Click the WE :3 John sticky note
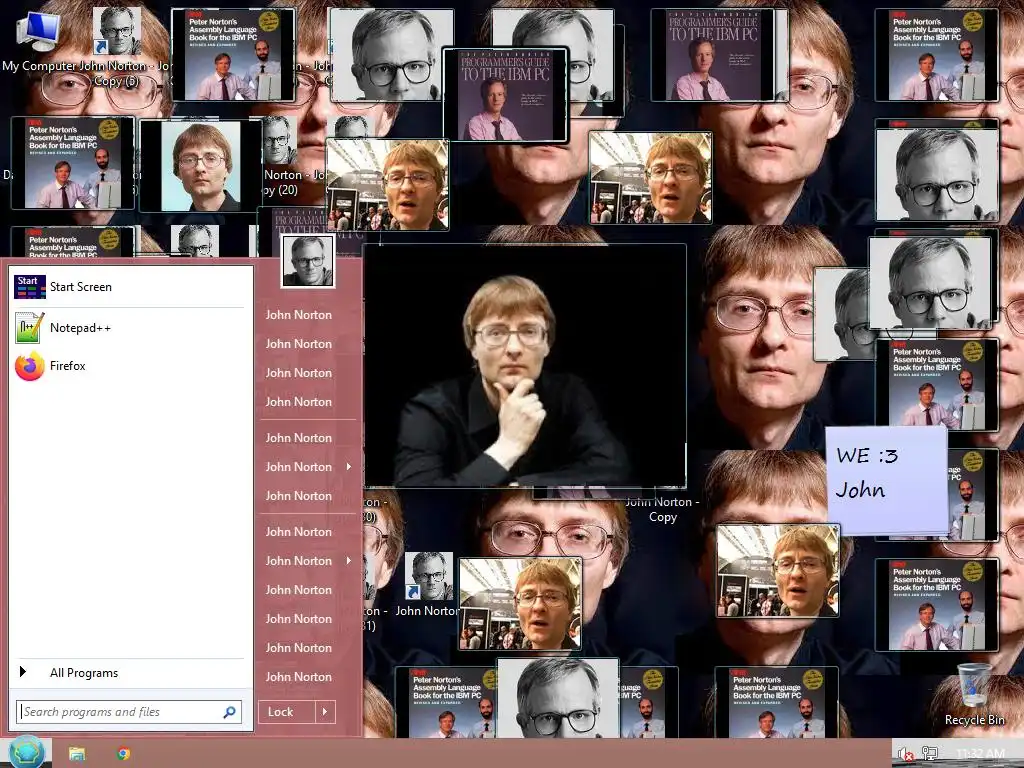Image resolution: width=1024 pixels, height=768 pixels. [887, 480]
